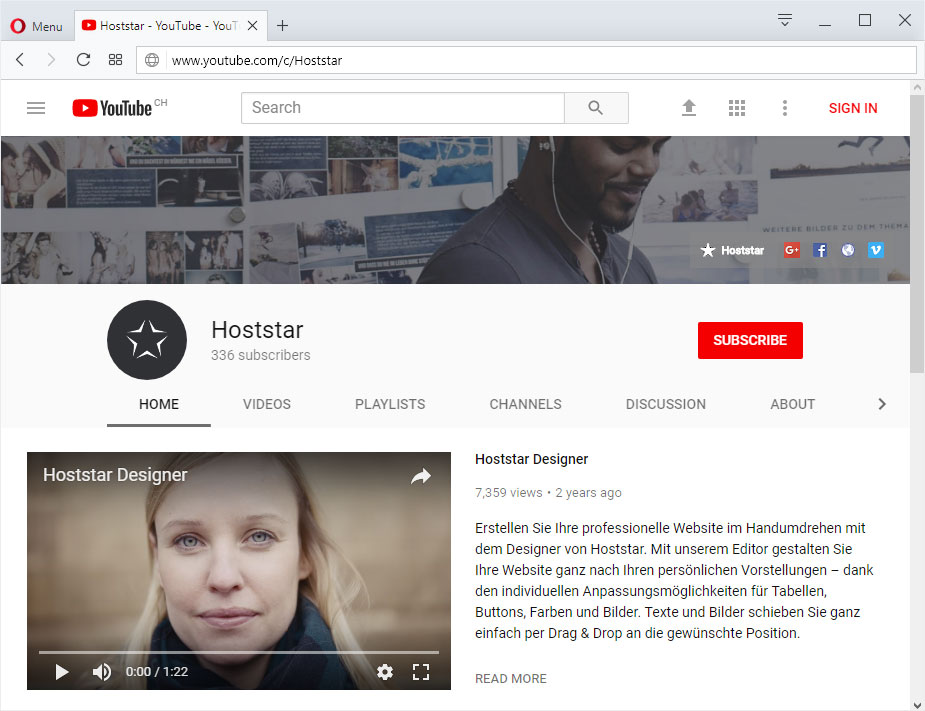The image size is (925, 711).
Task: Open the Facebook link on banner
Action: pyautogui.click(x=820, y=250)
